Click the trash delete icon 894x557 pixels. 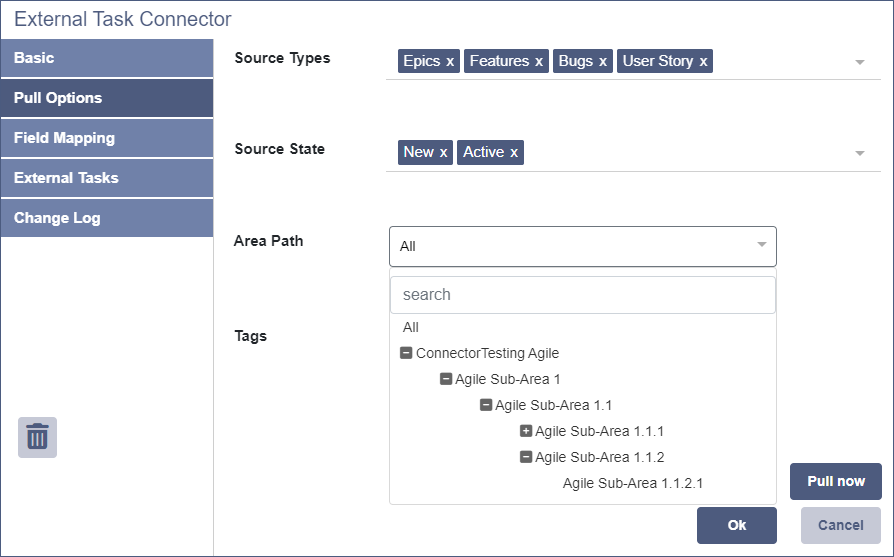37,437
